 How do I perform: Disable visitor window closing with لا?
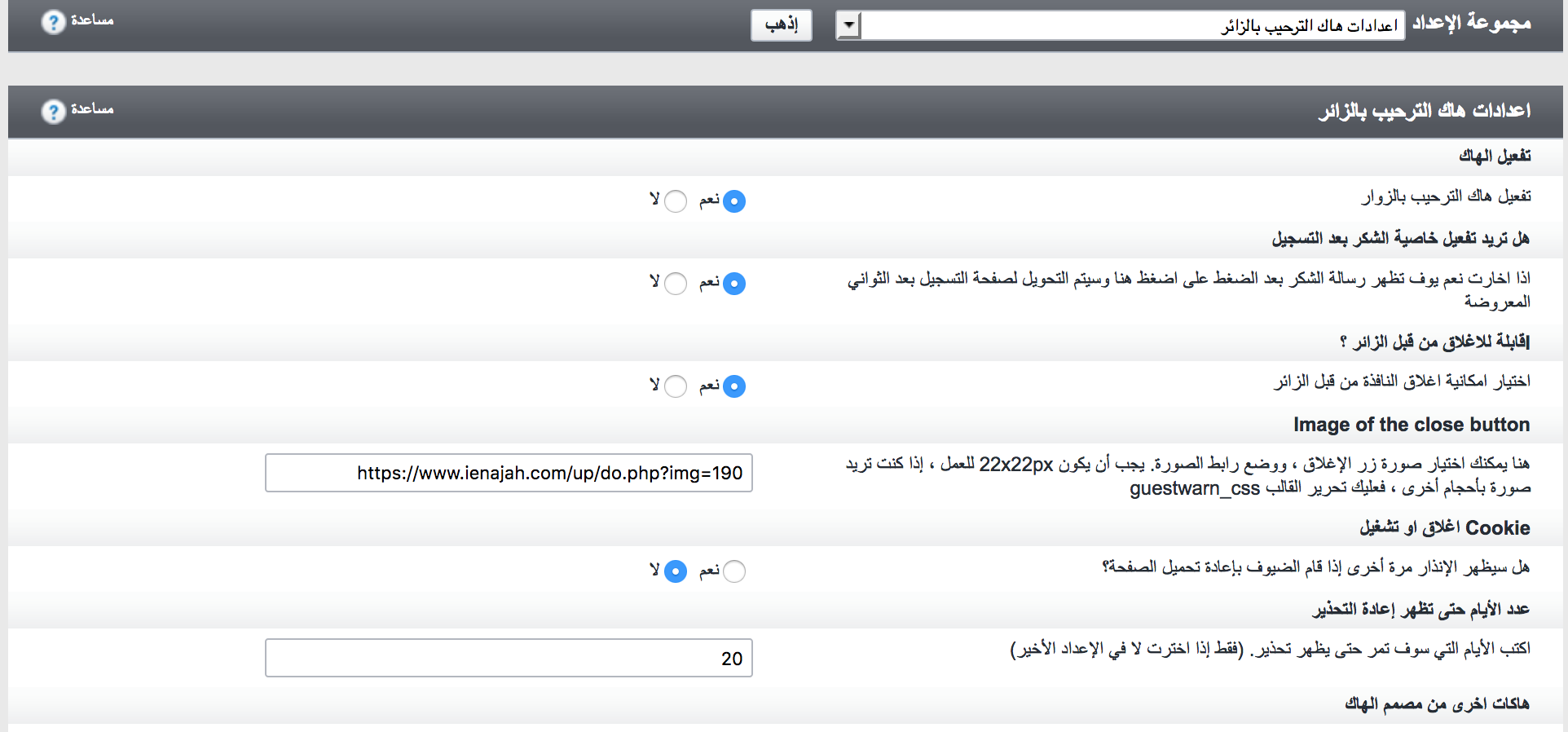click(676, 386)
